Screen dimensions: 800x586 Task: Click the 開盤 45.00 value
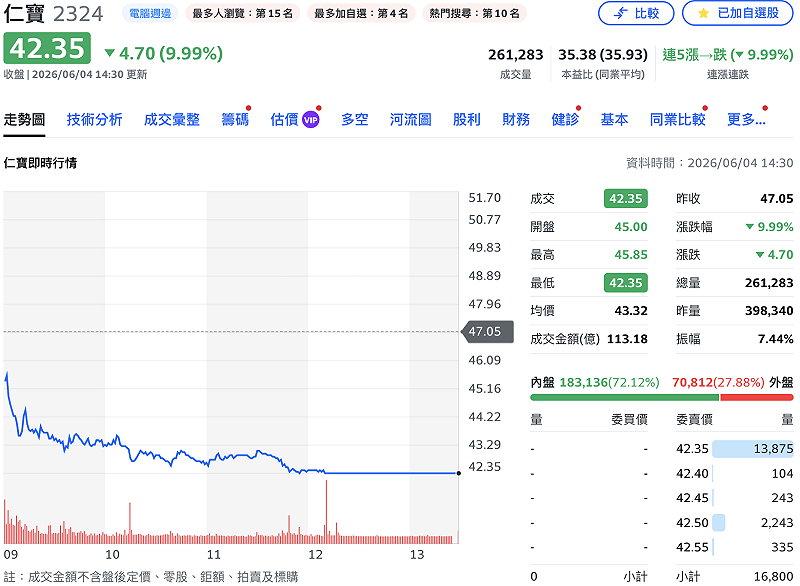point(631,227)
